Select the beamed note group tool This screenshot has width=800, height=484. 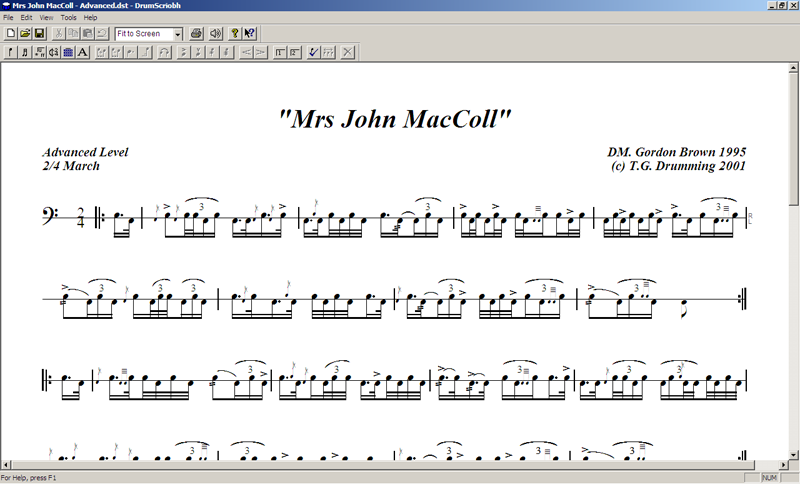[24, 52]
